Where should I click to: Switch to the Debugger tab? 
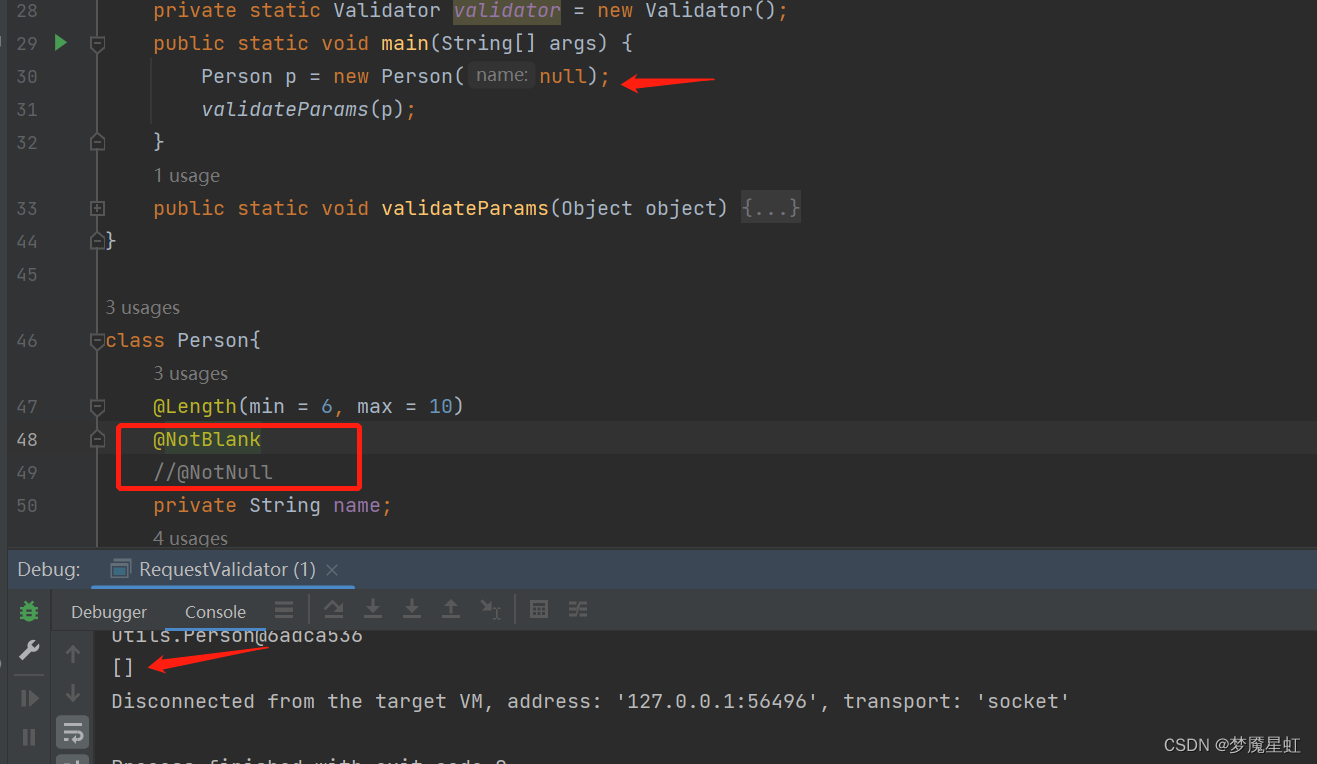[x=109, y=612]
